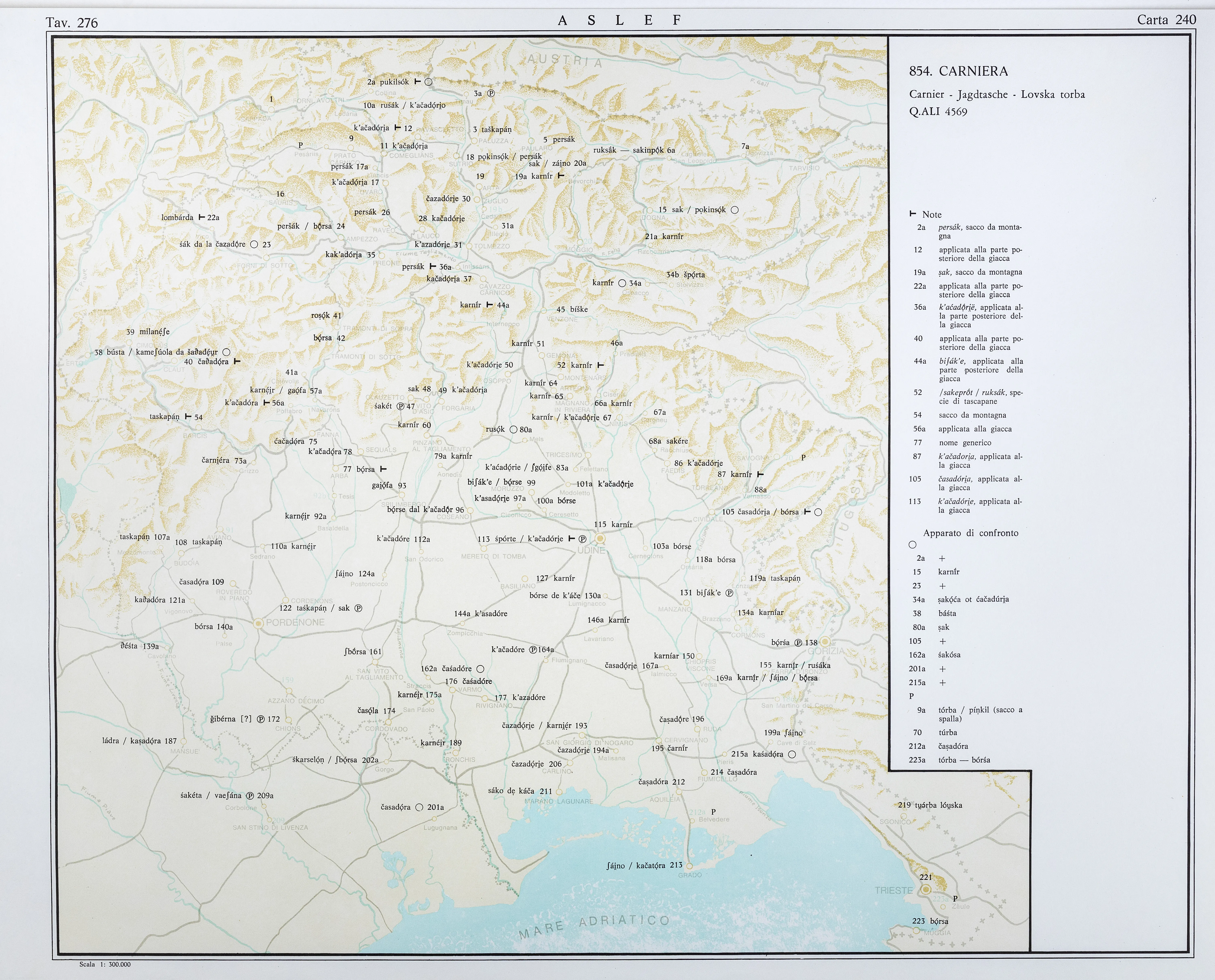1215x980 pixels.
Task: Click the Apparato di confronto heading
Action: [x=971, y=533]
